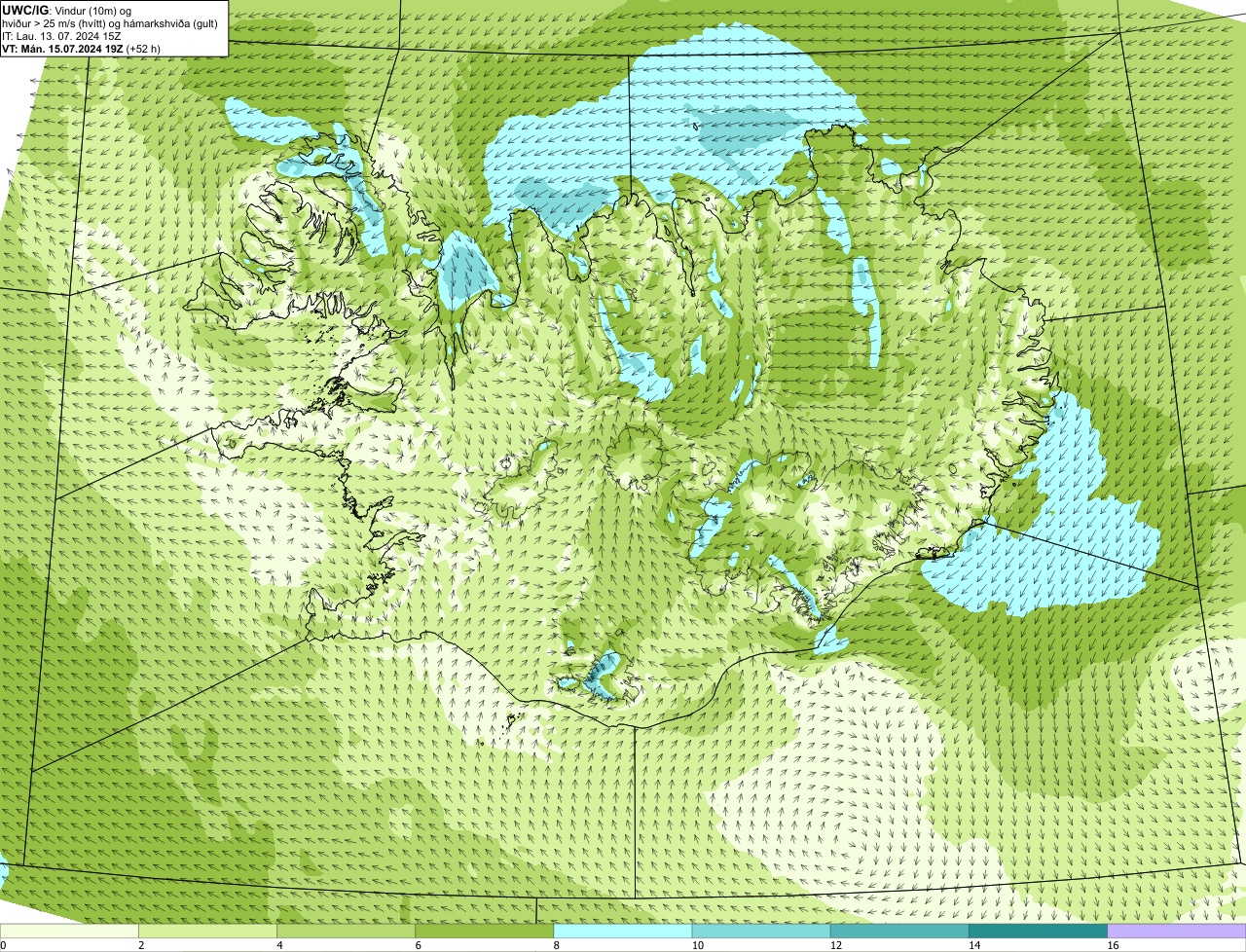This screenshot has height=952, width=1246.
Task: Click the purple legend band above 16
Action: [x=1177, y=931]
